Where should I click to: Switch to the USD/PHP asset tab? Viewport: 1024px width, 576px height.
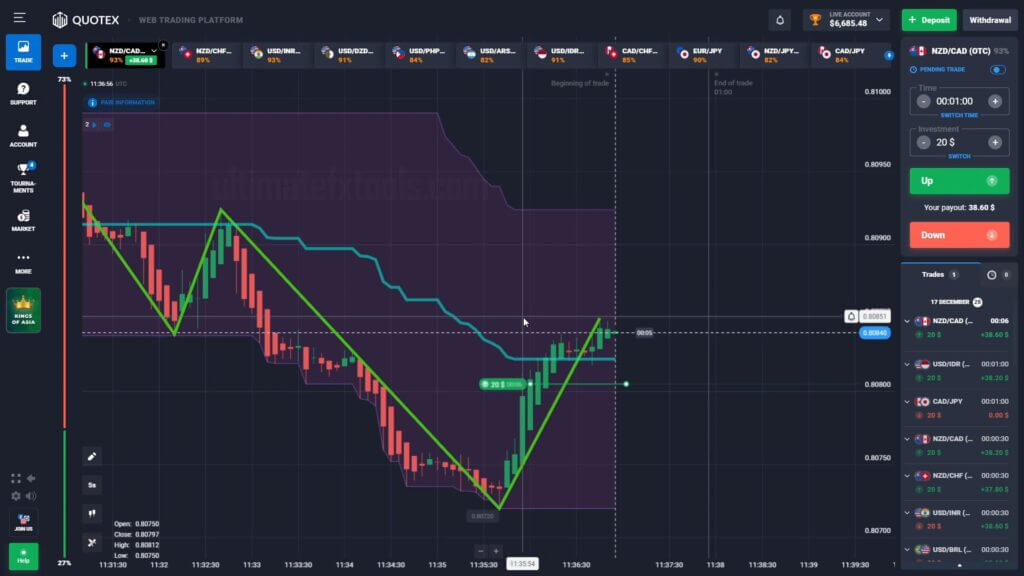click(419, 55)
